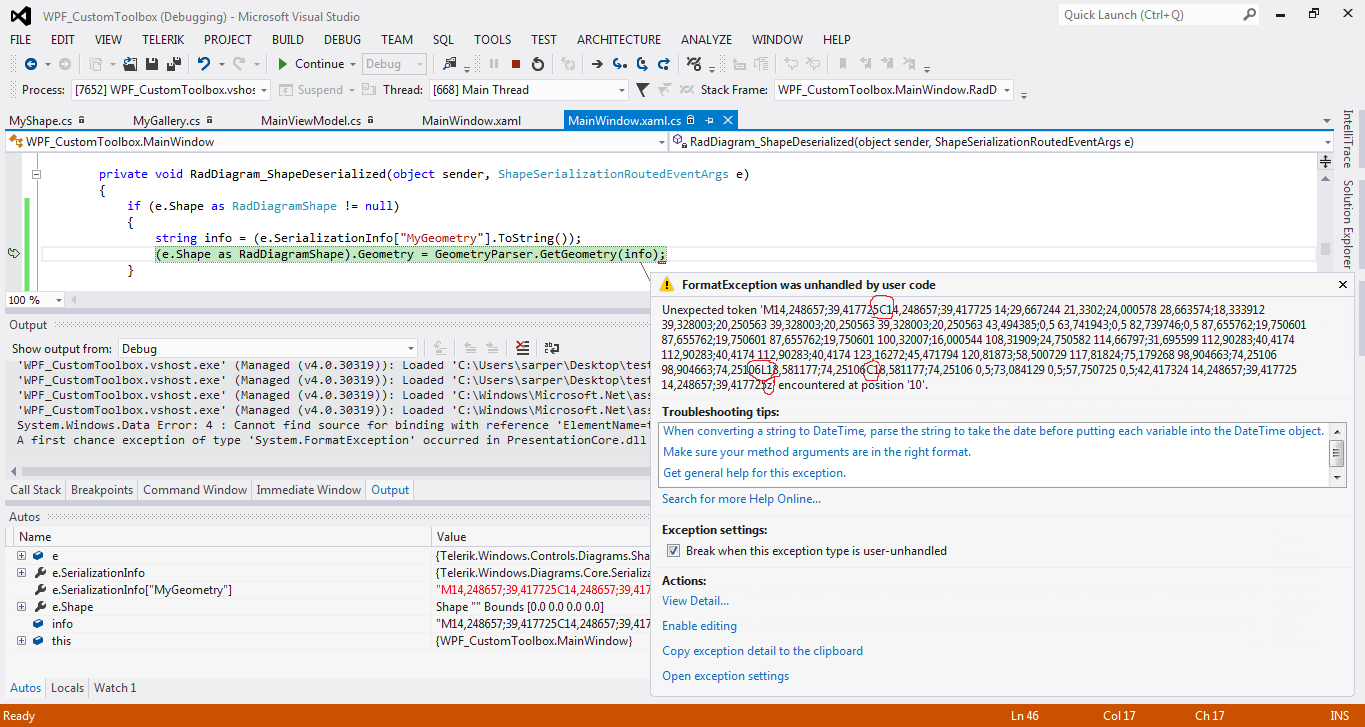Image resolution: width=1365 pixels, height=727 pixels.
Task: Click the Open File toolbar icon
Action: pos(132,64)
